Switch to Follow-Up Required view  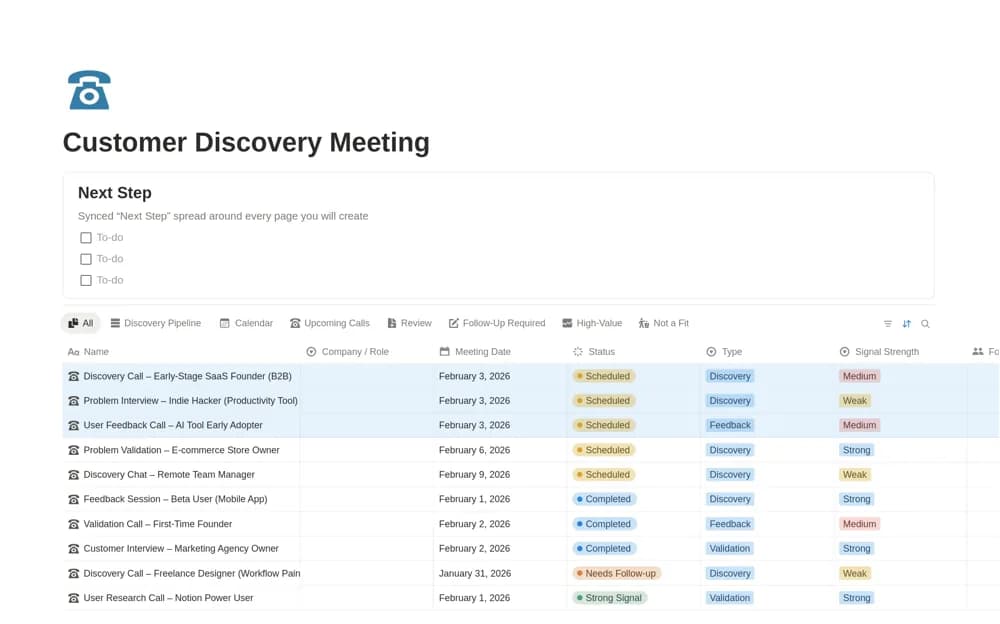click(497, 323)
